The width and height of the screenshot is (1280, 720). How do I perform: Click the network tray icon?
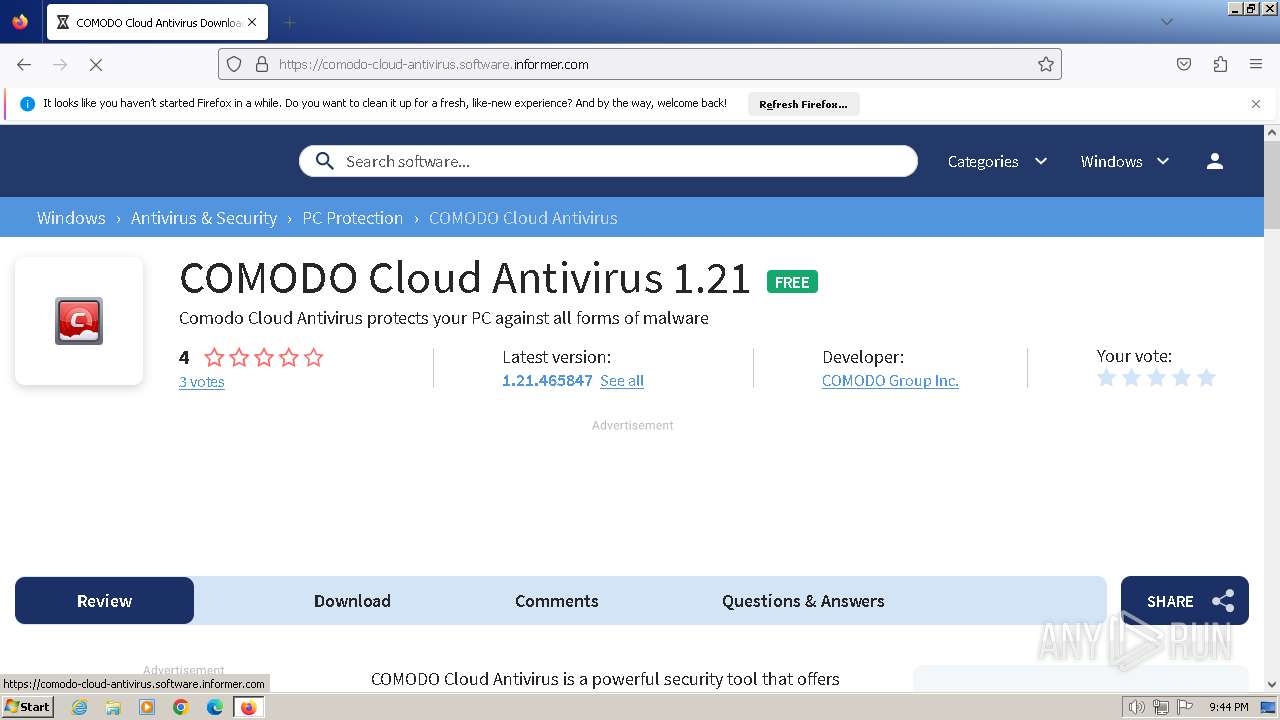tap(1160, 707)
